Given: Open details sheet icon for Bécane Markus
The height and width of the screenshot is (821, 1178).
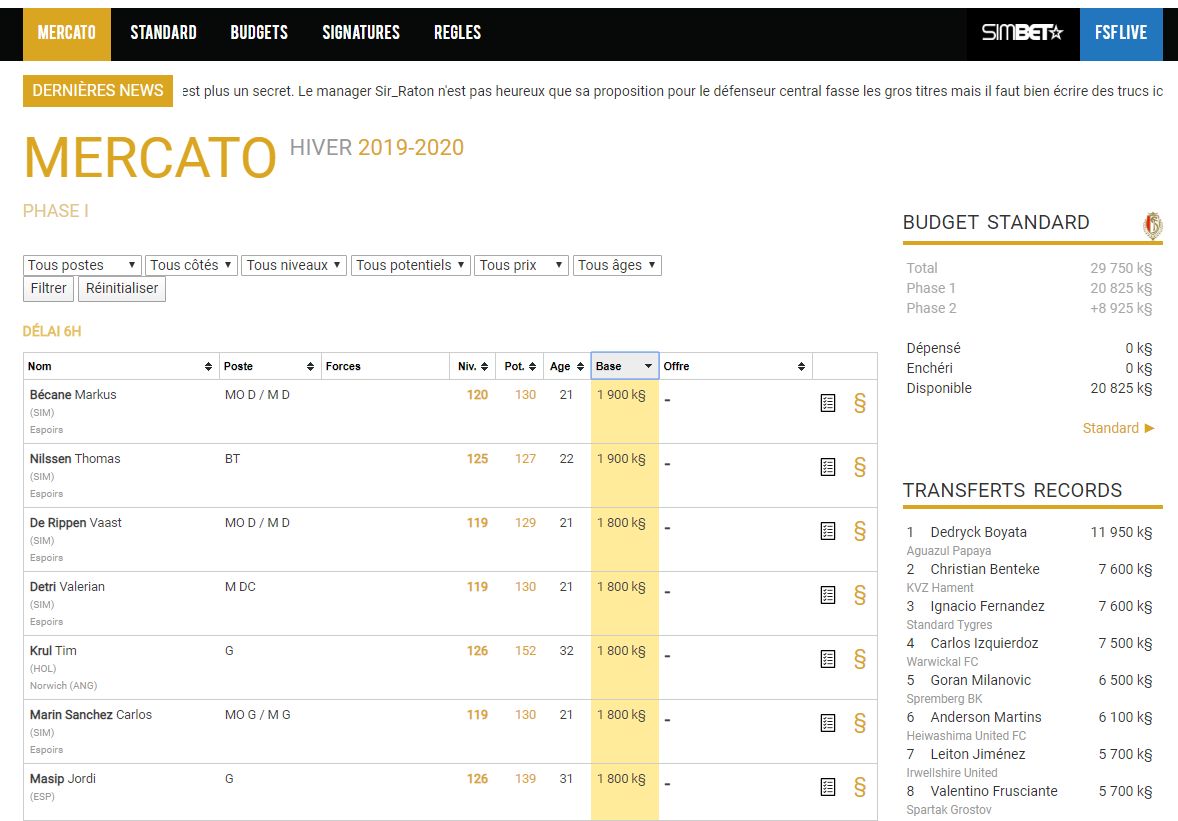Looking at the screenshot, I should (828, 403).
